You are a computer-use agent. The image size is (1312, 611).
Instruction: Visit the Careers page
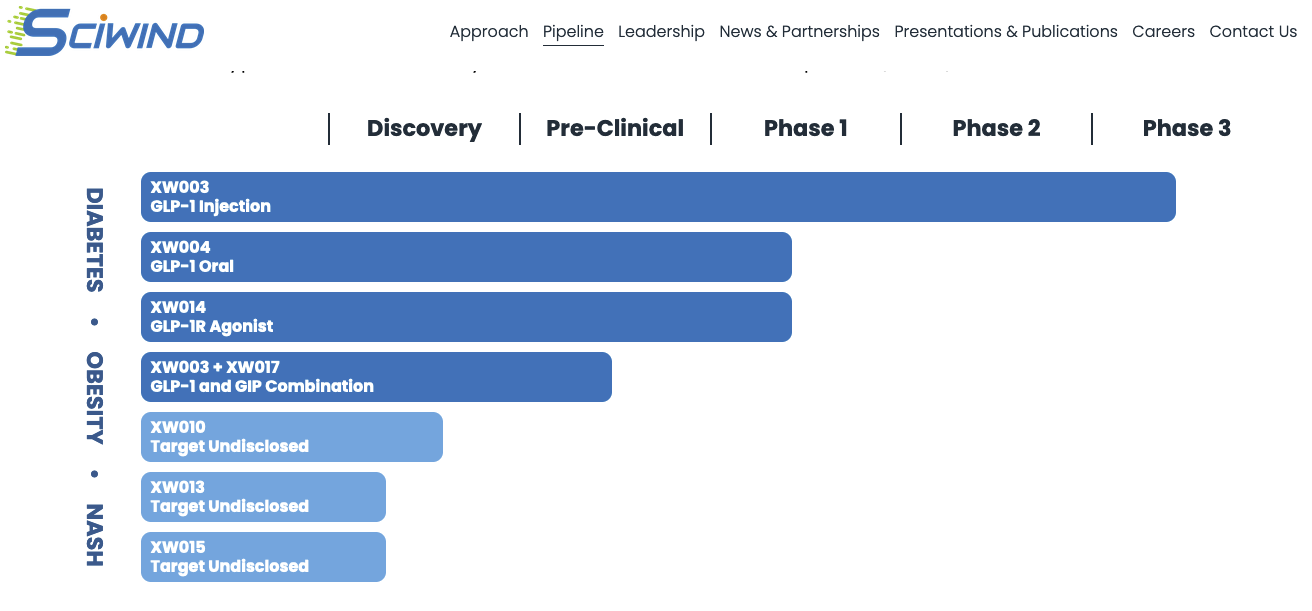click(1163, 32)
